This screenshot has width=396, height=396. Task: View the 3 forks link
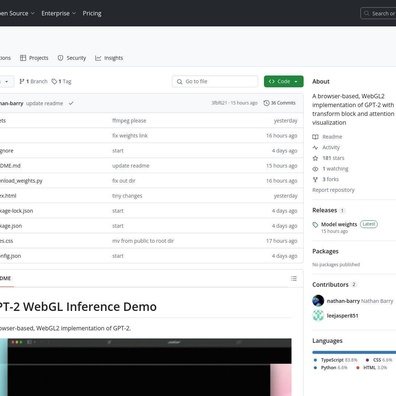click(x=331, y=179)
